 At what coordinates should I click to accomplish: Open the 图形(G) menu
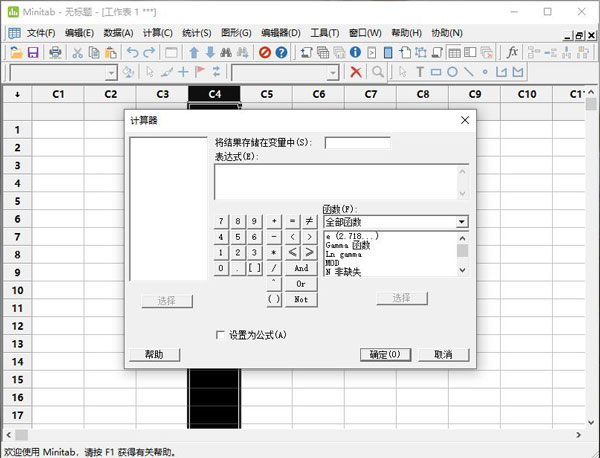point(236,33)
